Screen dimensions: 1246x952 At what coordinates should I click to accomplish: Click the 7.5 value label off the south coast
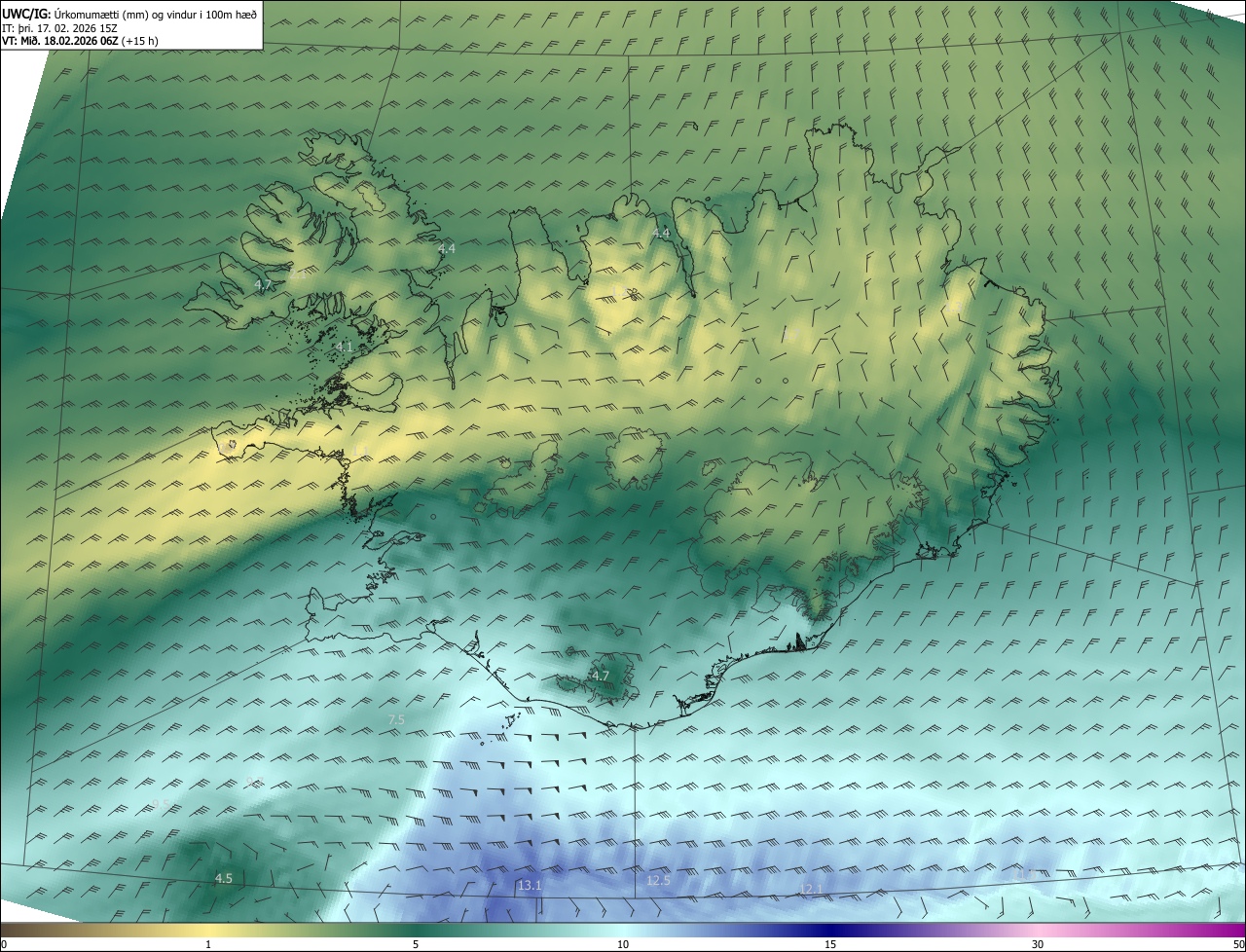coord(396,719)
